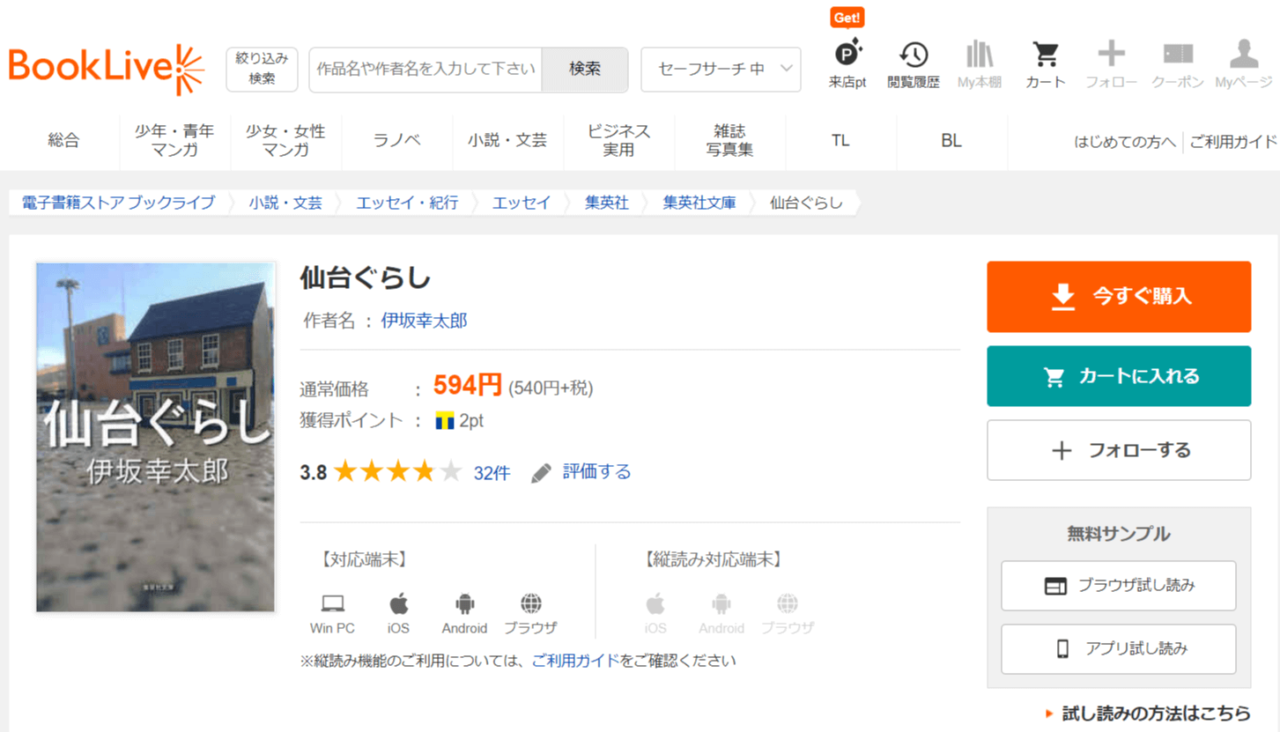Click the 仙台ぐらし title heading
The height and width of the screenshot is (732, 1280).
pyautogui.click(x=365, y=278)
